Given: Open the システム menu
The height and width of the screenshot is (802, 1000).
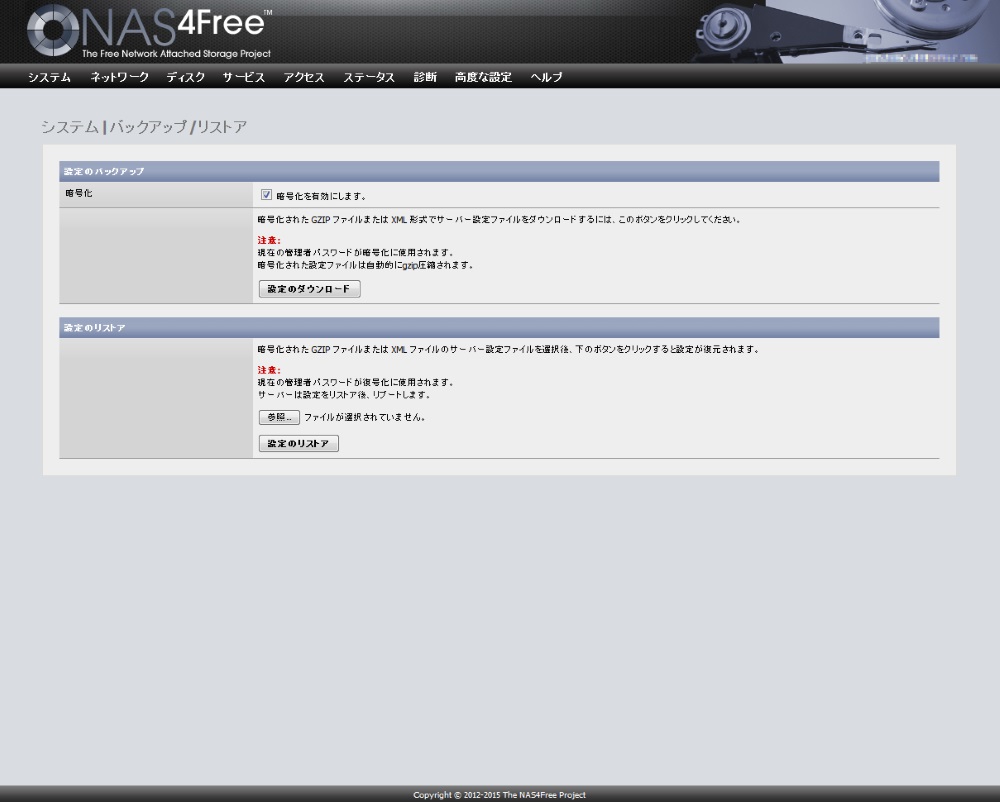Looking at the screenshot, I should pos(49,77).
